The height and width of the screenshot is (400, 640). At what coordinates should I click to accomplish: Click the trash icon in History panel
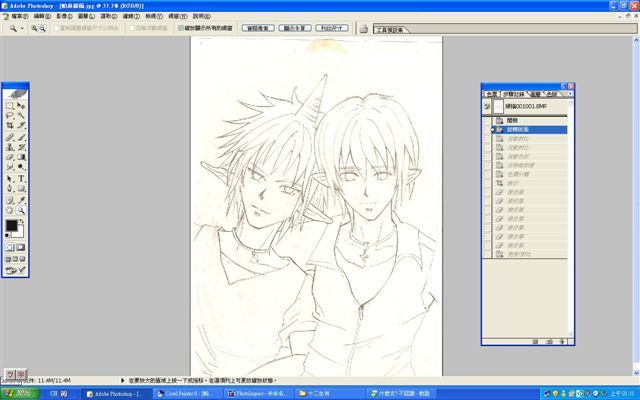pyautogui.click(x=562, y=342)
